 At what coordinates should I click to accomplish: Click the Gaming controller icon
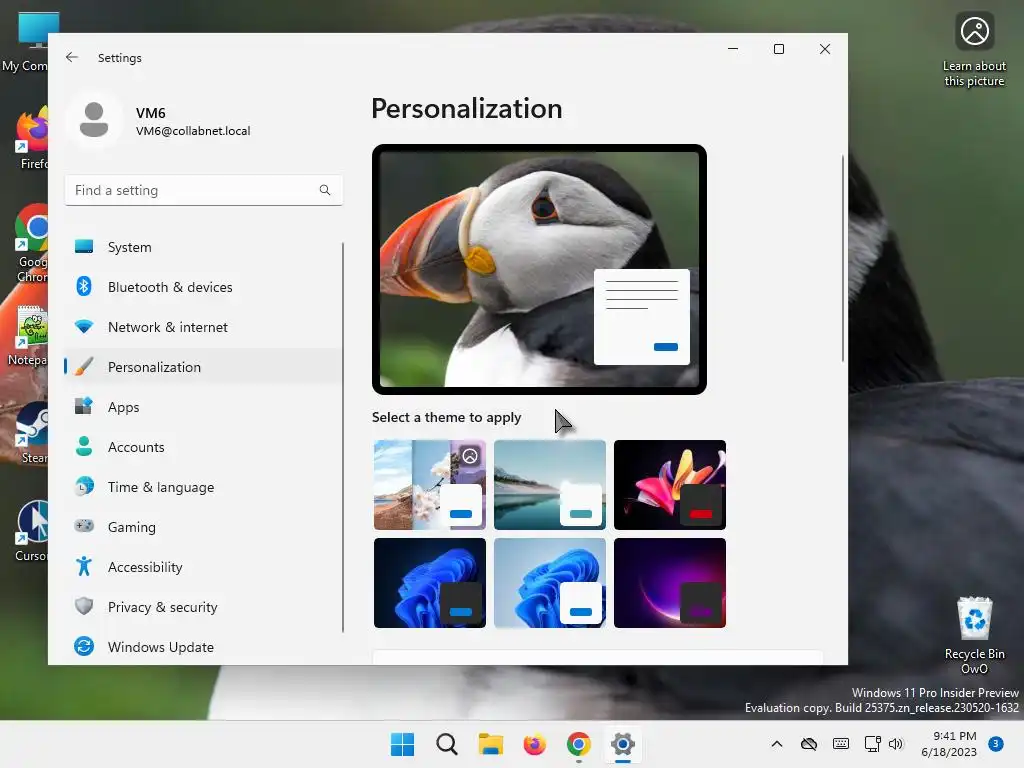(x=84, y=526)
